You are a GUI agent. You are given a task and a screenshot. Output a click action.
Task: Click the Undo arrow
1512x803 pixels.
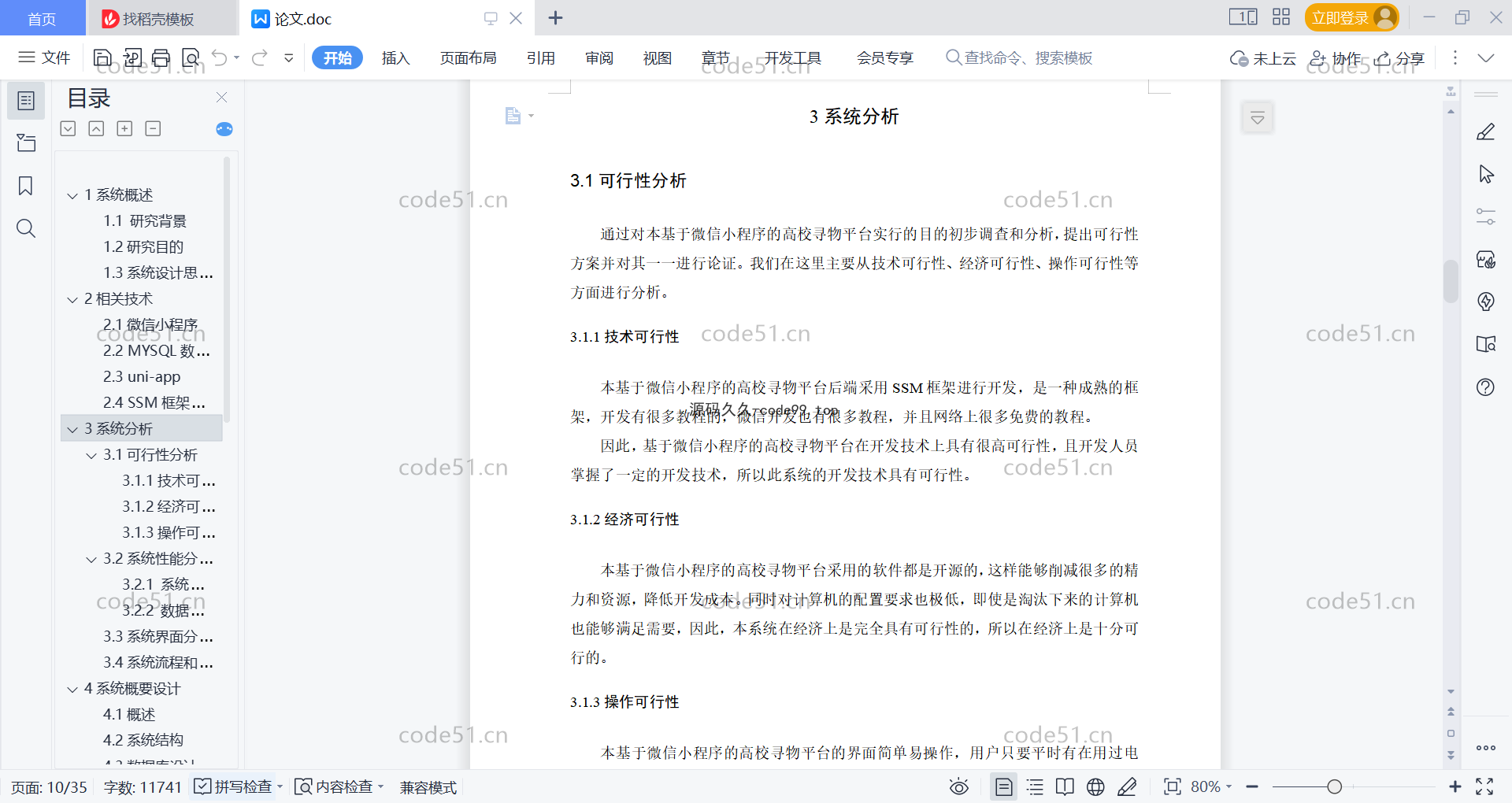tap(220, 57)
